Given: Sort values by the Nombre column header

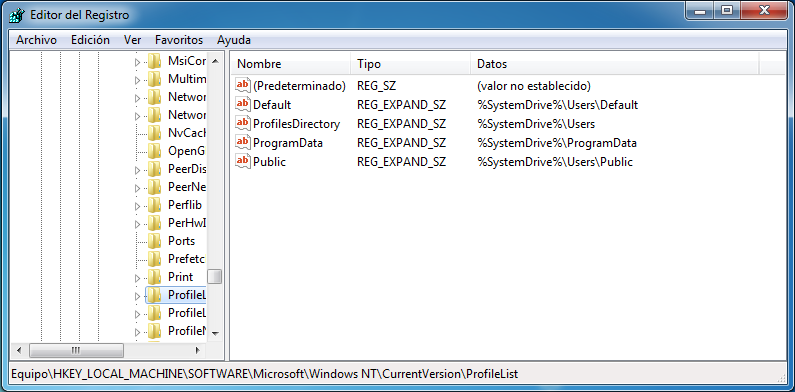Looking at the screenshot, I should point(291,64).
